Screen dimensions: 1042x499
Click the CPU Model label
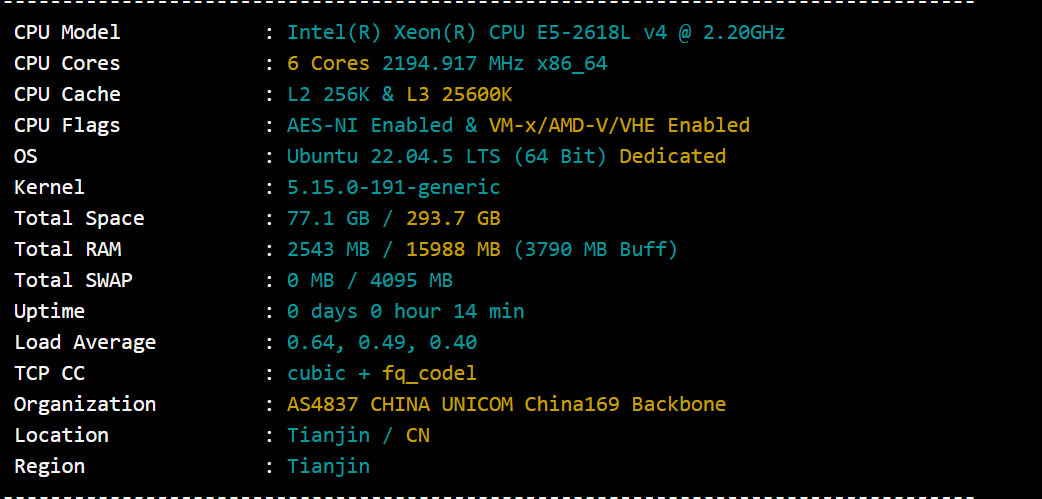coord(67,32)
